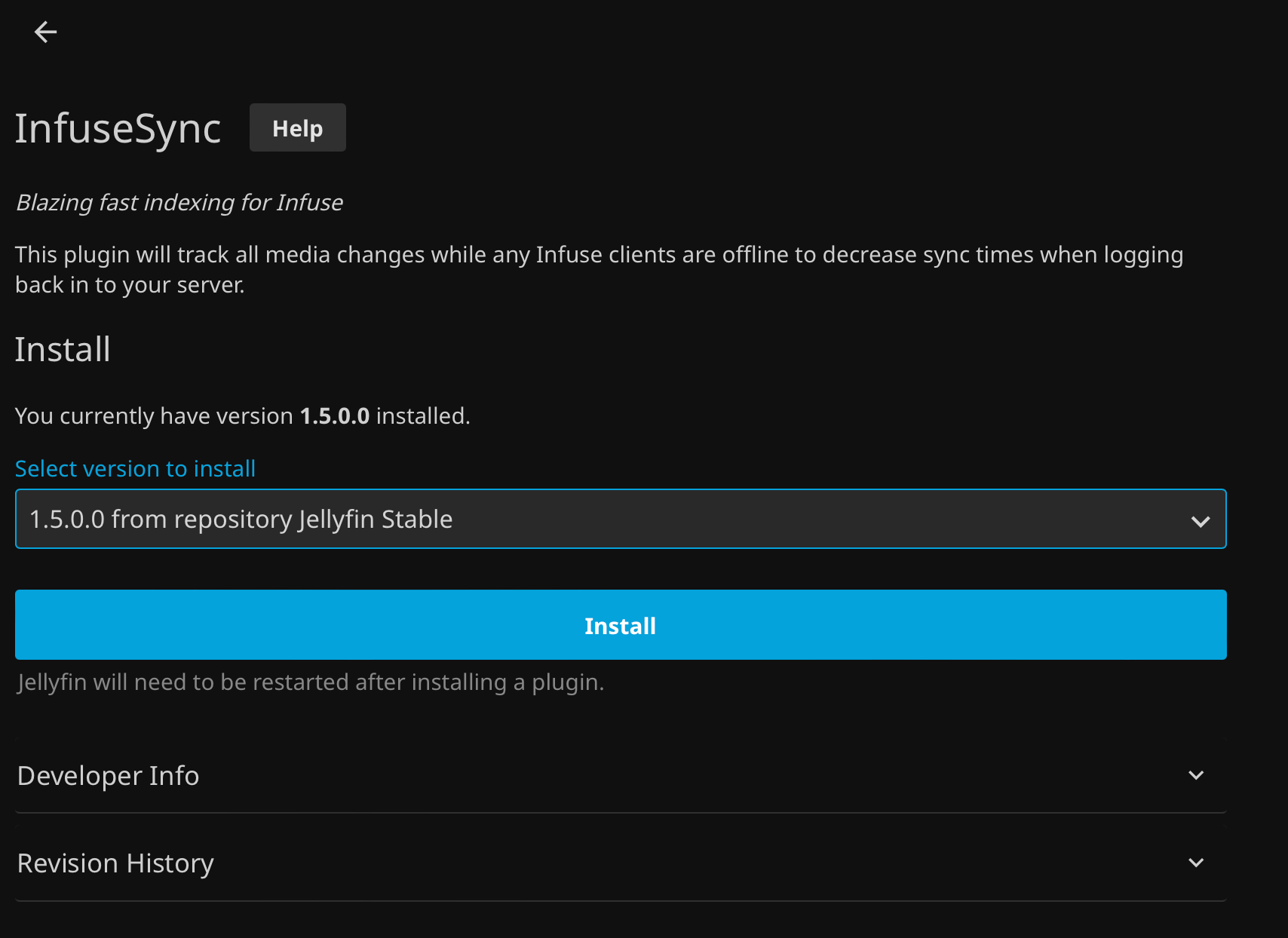Click the Install button

coord(620,624)
